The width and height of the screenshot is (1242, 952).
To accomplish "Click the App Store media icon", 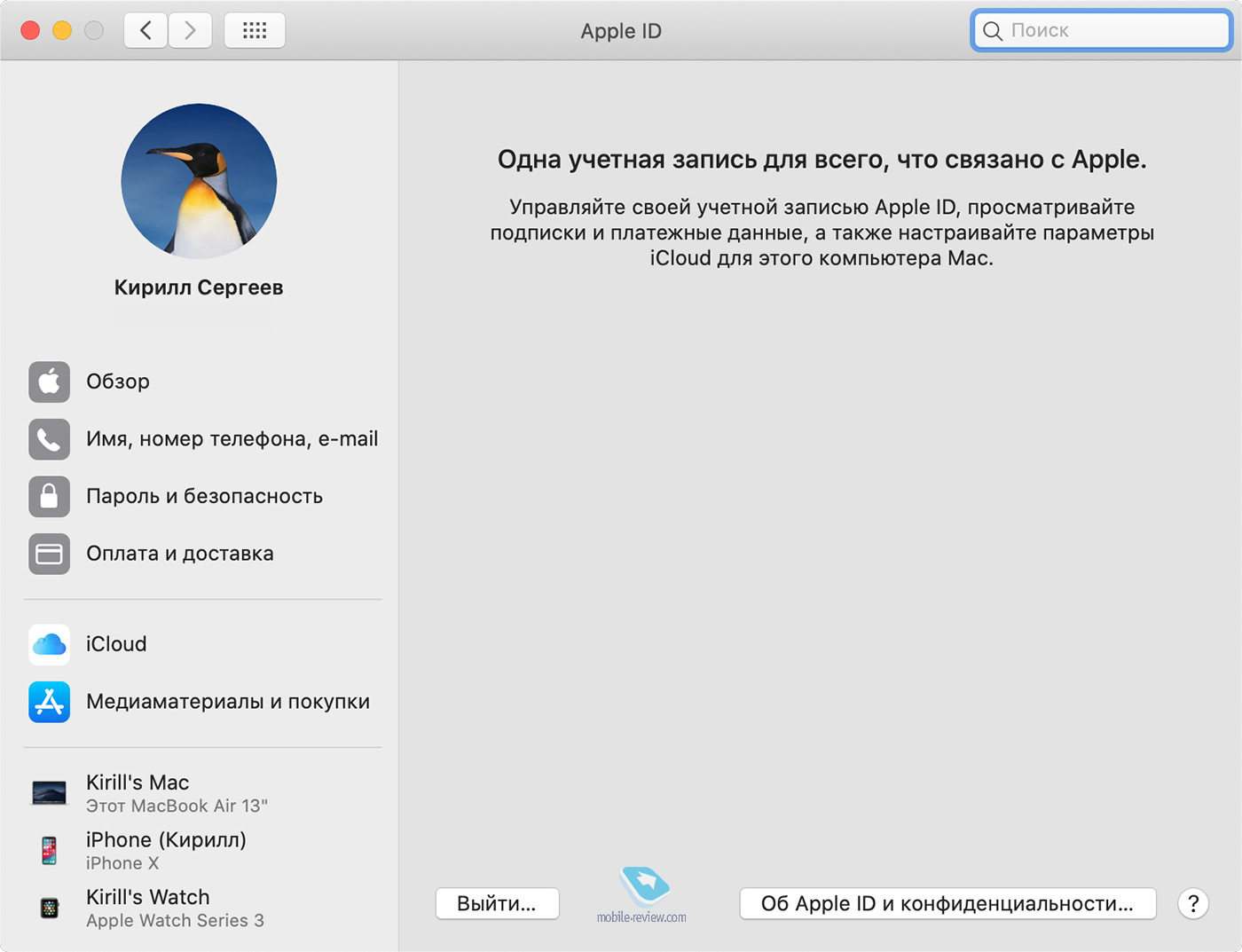I will [49, 702].
